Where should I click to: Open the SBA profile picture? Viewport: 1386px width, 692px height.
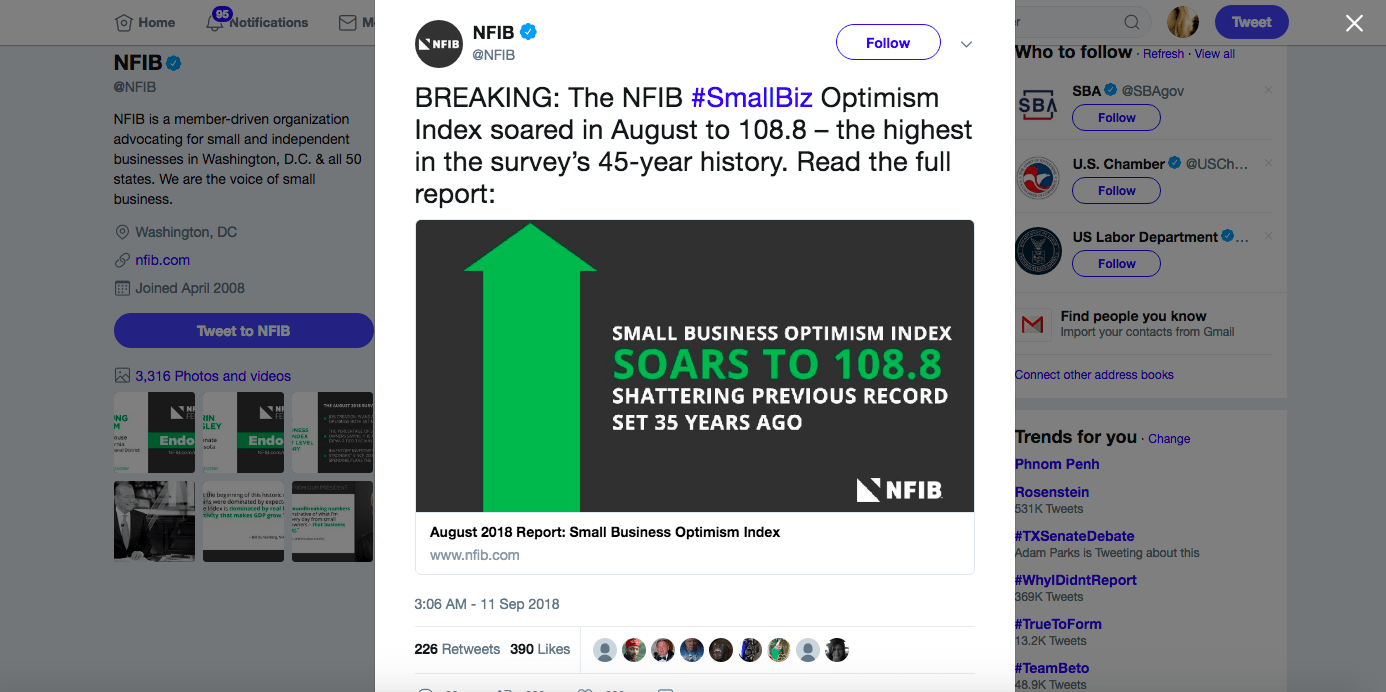click(1038, 104)
